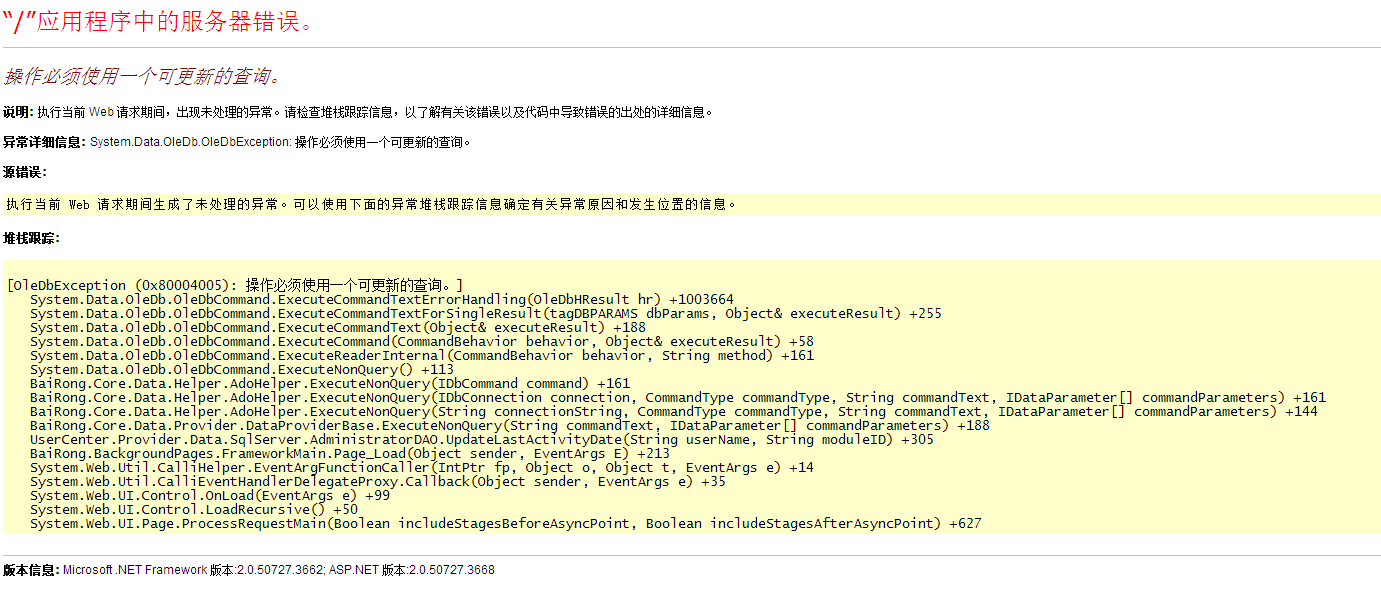Click the OleDbCommand.ExecuteNonQuery() +113 line
The image size is (1381, 611).
[242, 369]
